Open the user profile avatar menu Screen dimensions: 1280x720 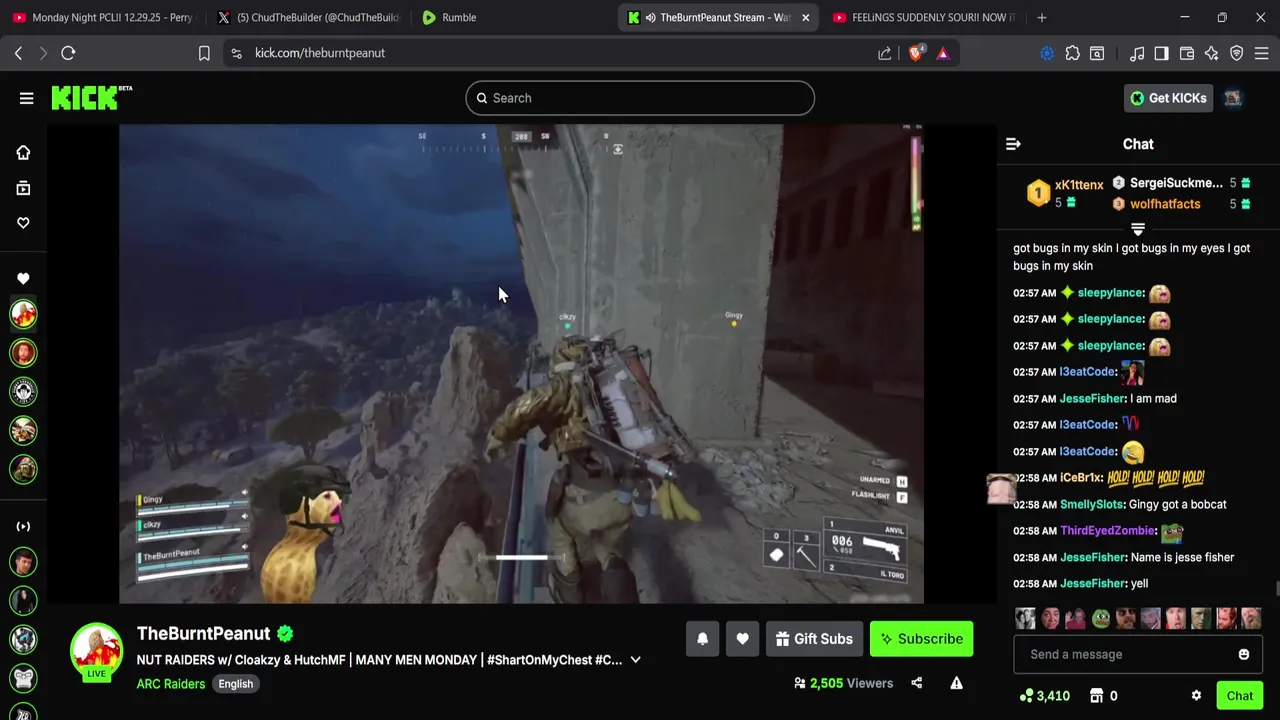1233,98
